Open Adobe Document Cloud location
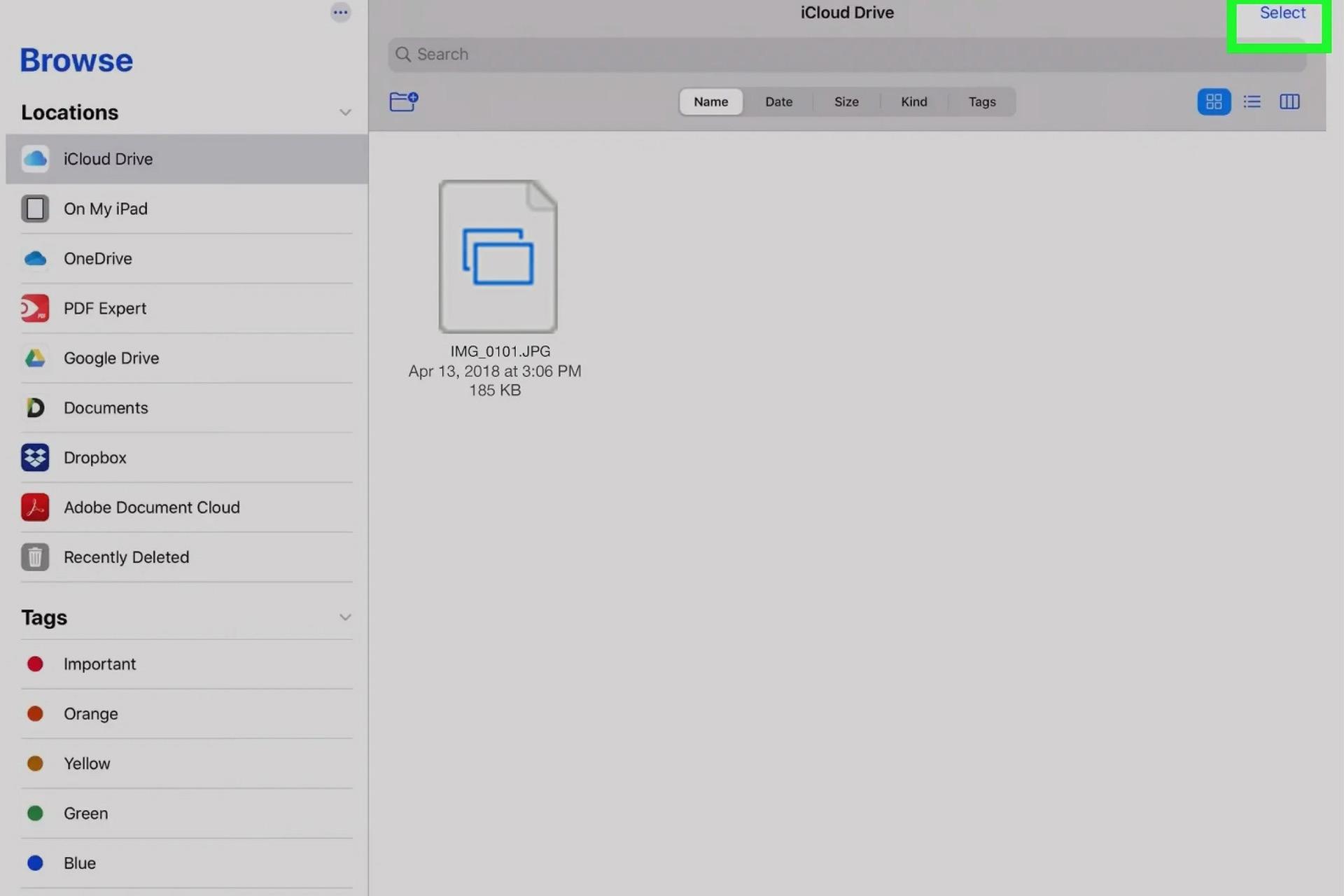This screenshot has width=1344, height=896. pos(187,507)
